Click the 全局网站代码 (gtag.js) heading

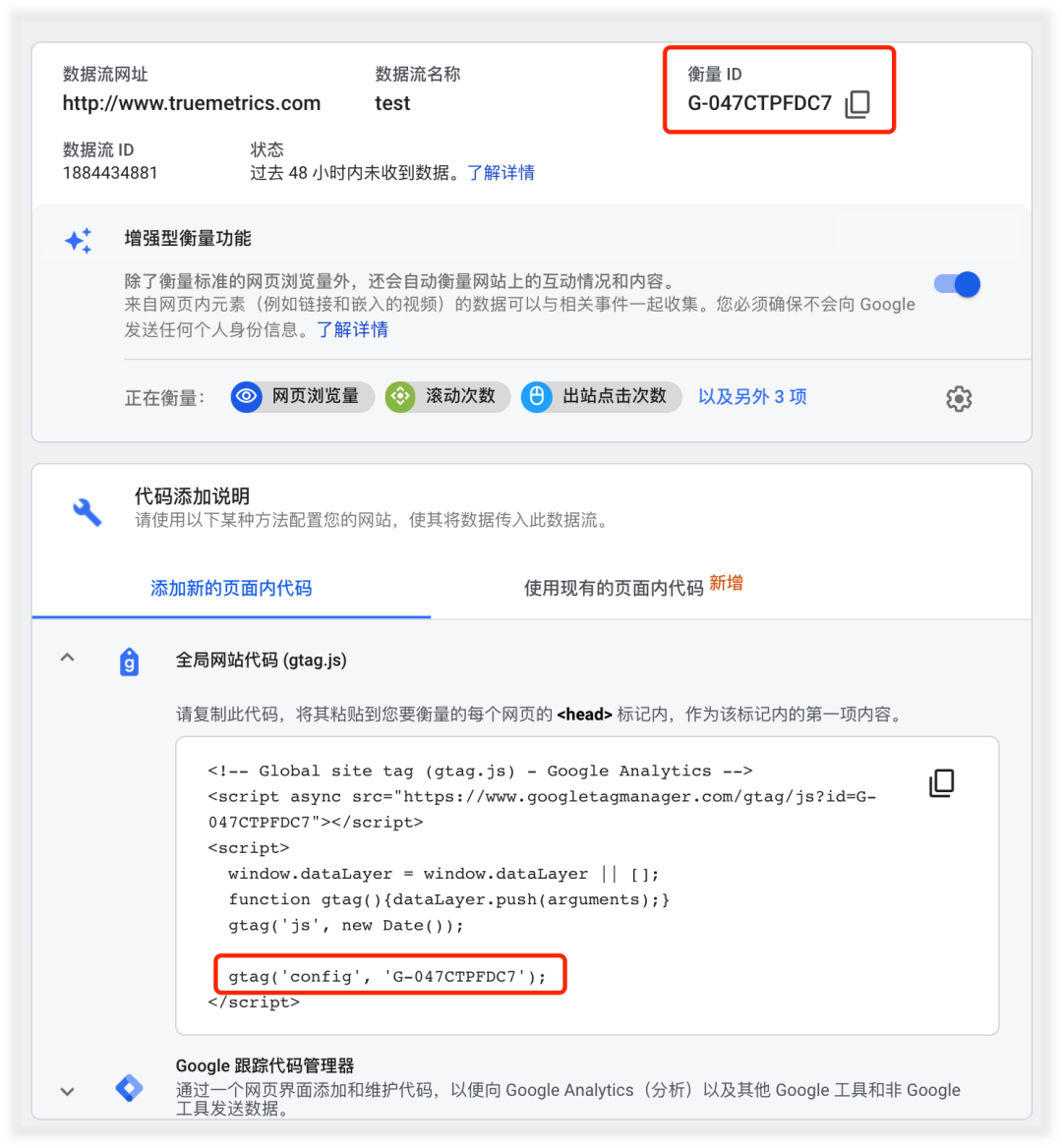pos(261,660)
